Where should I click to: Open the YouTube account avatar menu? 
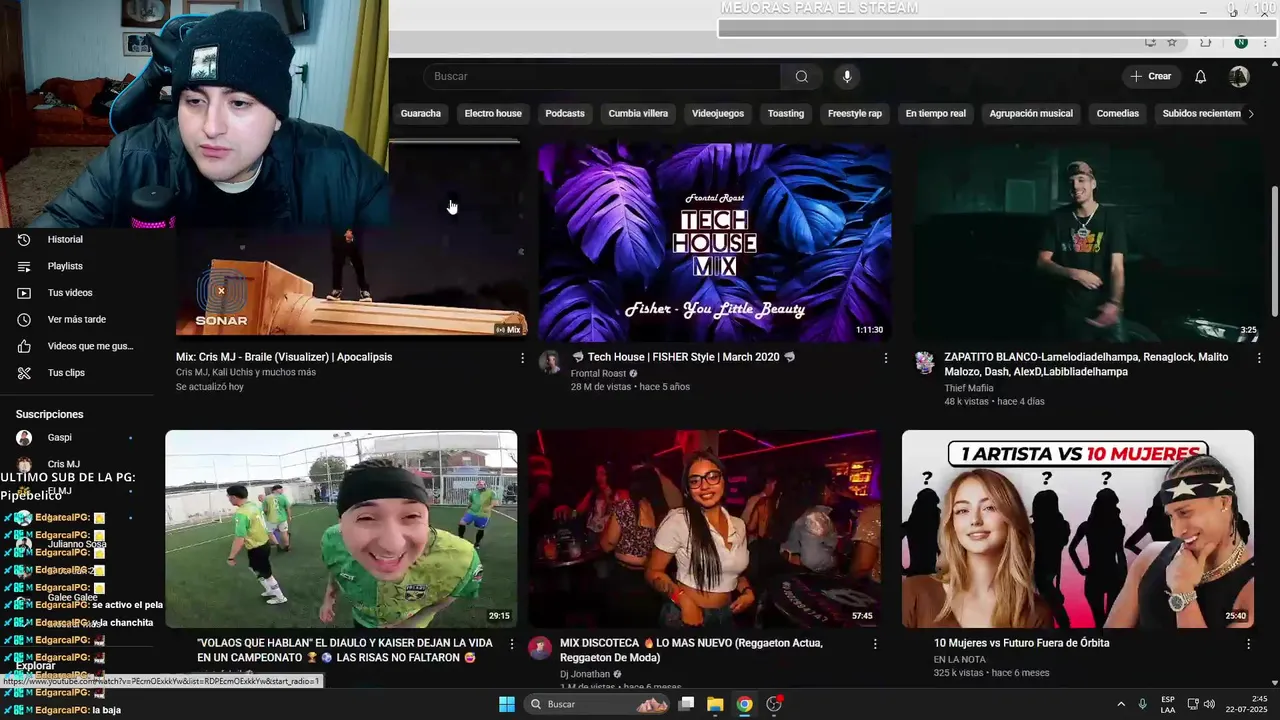click(1239, 77)
